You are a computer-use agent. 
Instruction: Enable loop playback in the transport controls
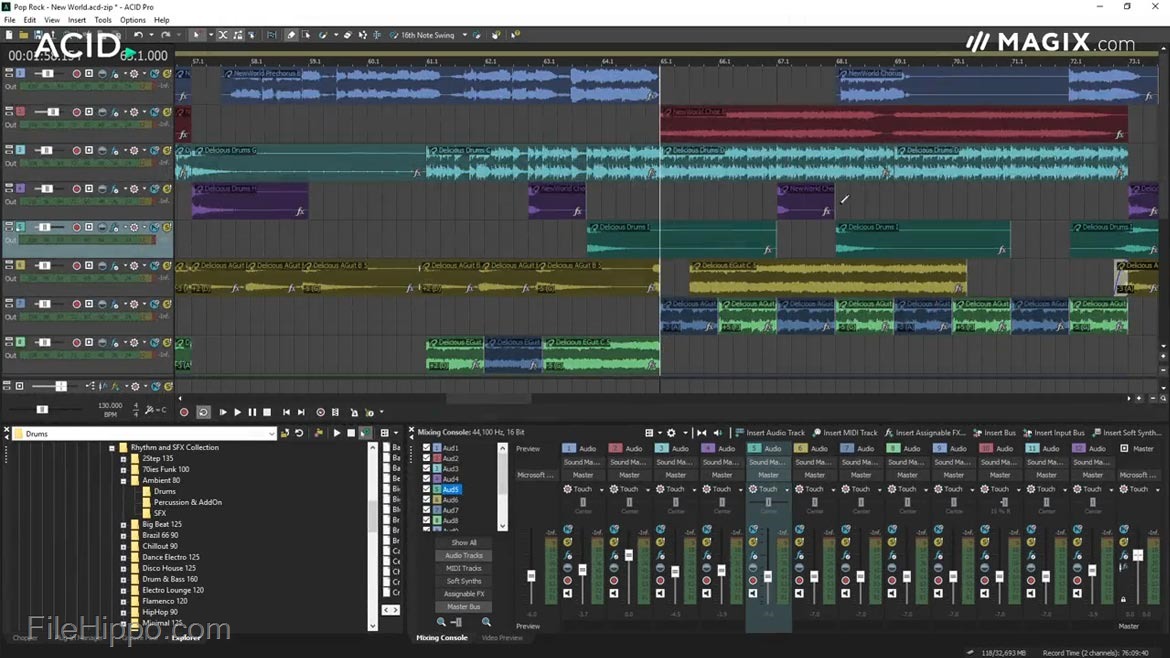(x=204, y=412)
